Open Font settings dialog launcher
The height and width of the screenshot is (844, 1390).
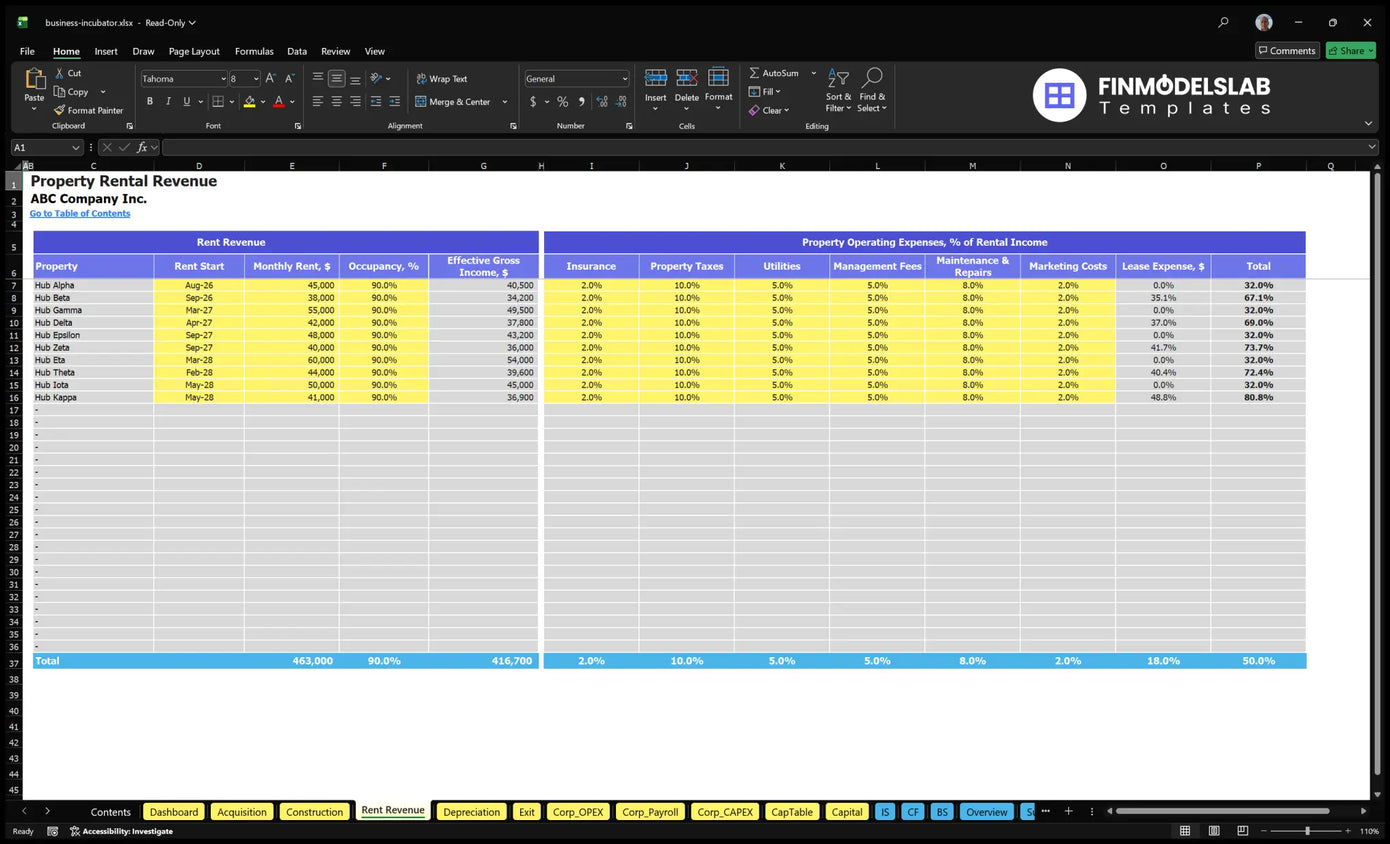(x=298, y=126)
